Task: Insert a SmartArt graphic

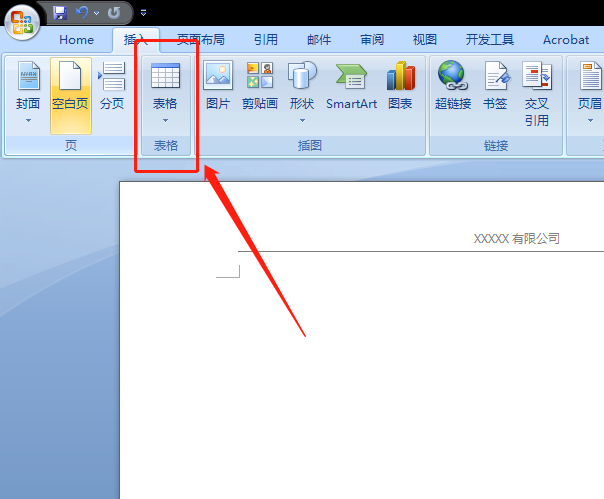Action: [351, 86]
